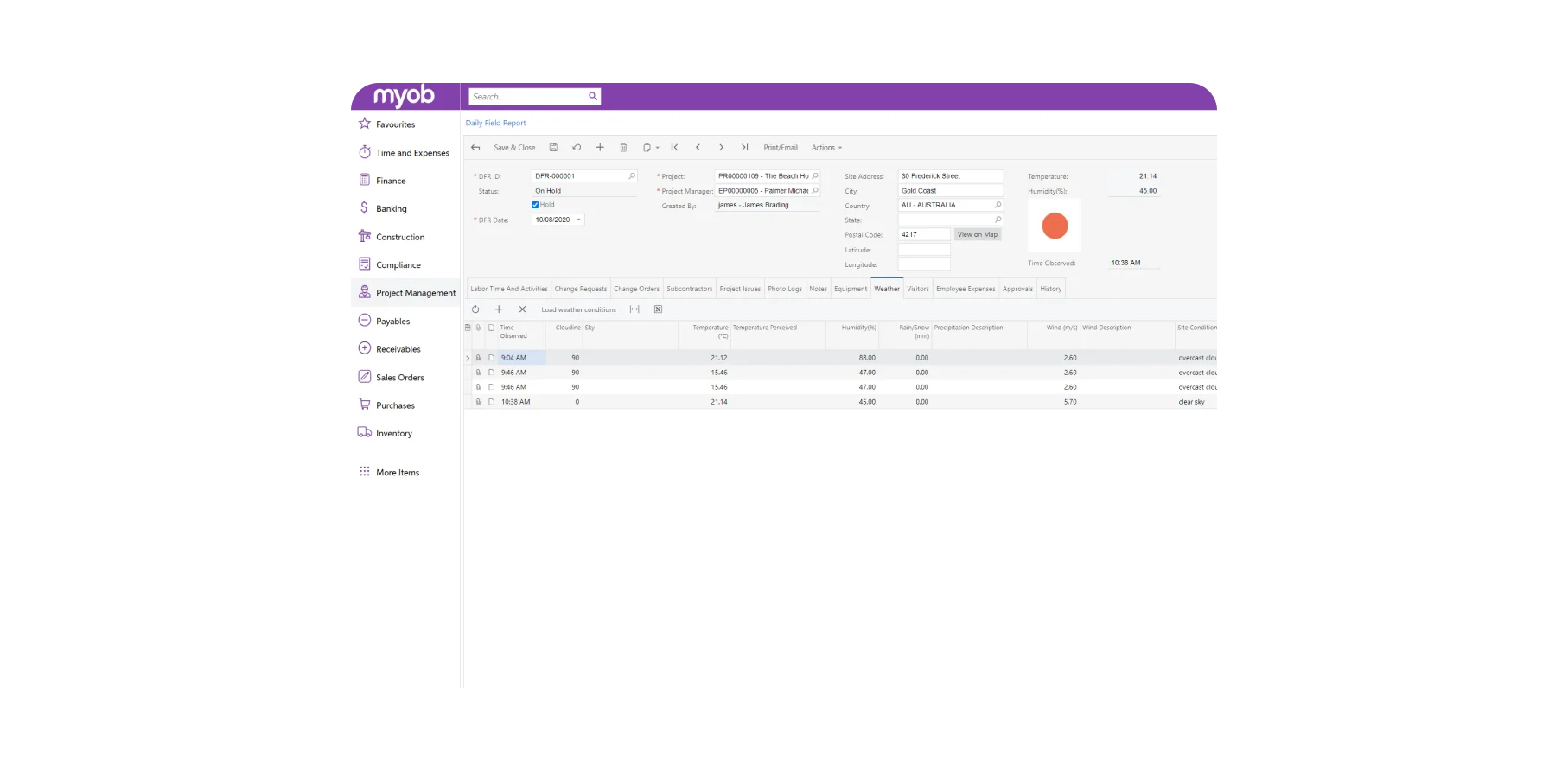Screen dimensions: 1568x771
Task: Open the clipboard copy-paste icon menu
Action: pyautogui.click(x=650, y=148)
